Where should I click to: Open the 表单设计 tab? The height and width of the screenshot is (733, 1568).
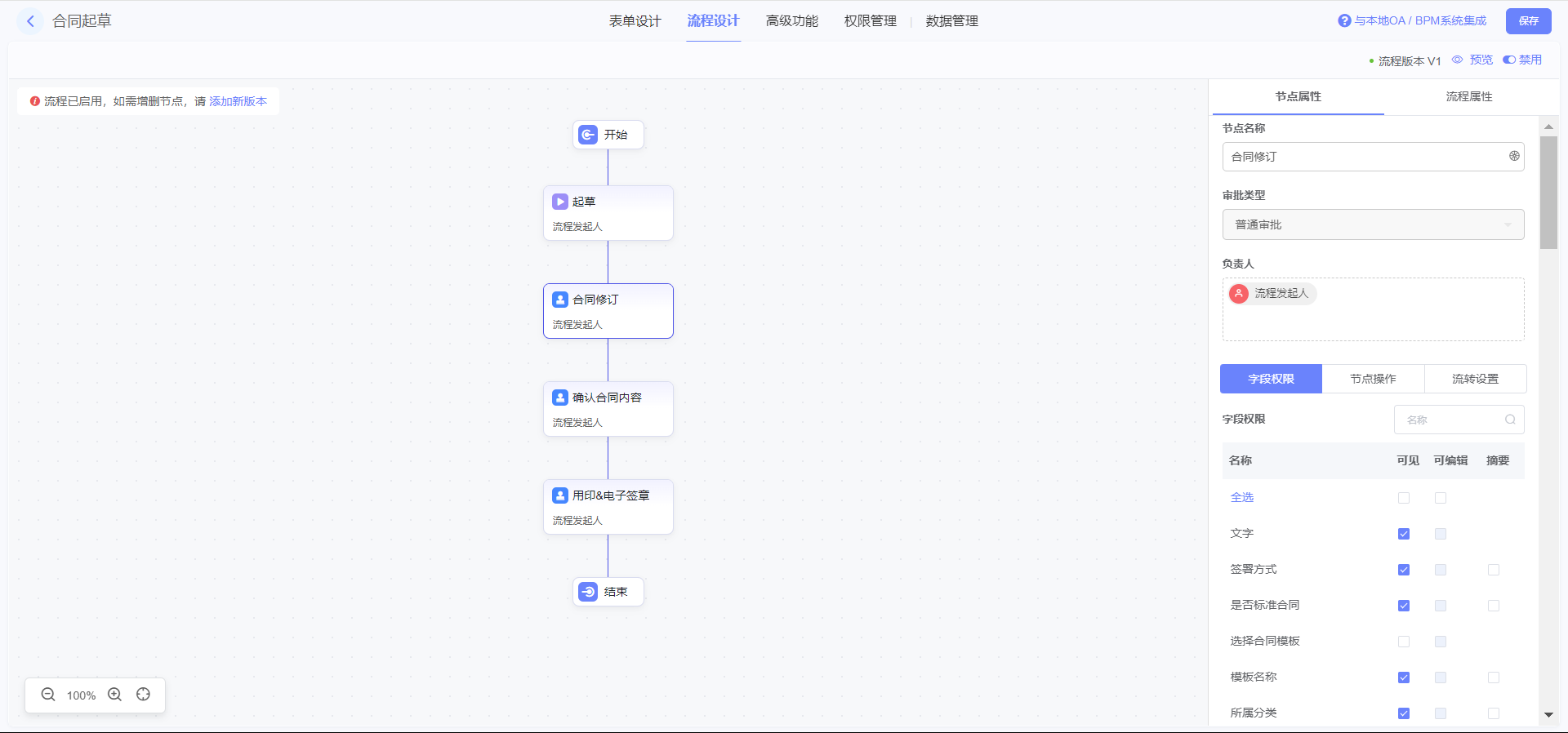635,21
